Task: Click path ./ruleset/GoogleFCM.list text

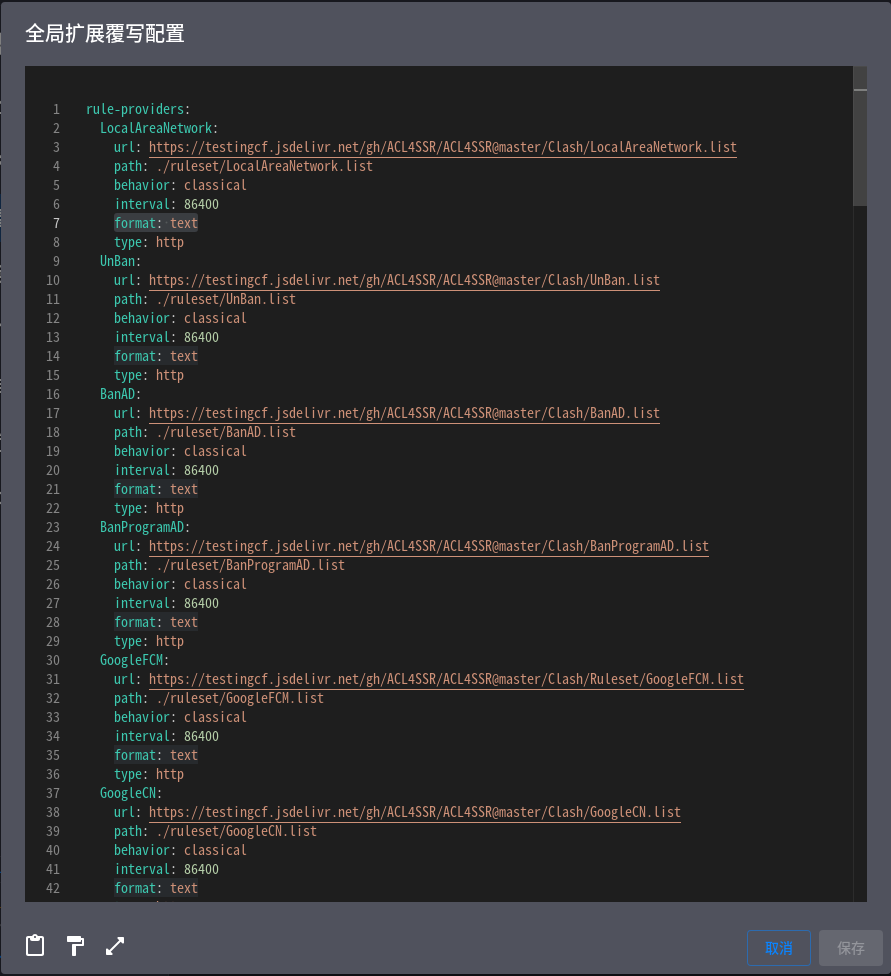Action: click(219, 698)
